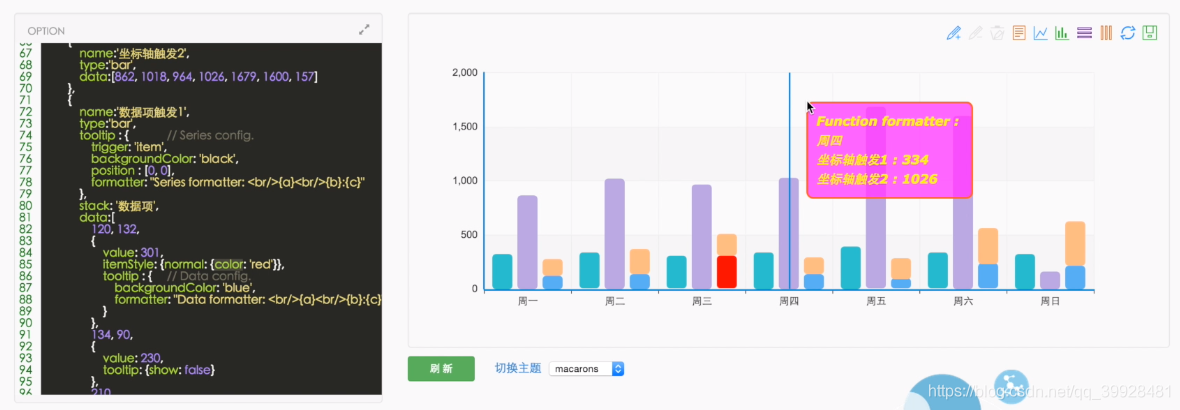
Task: Click the Series formatter code line
Action: (x=228, y=182)
